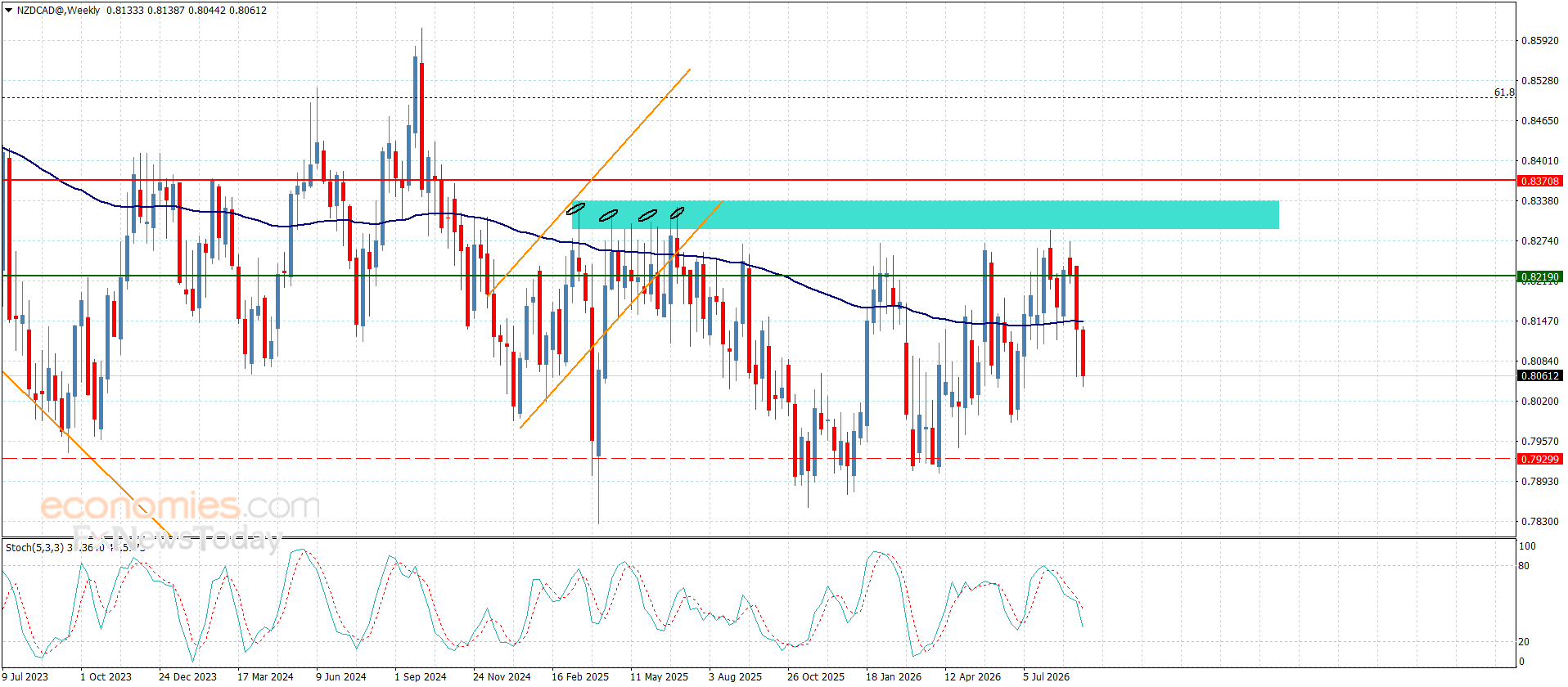Click the 17 Mar 2024 date label
The image size is (1568, 687).
coord(265,676)
